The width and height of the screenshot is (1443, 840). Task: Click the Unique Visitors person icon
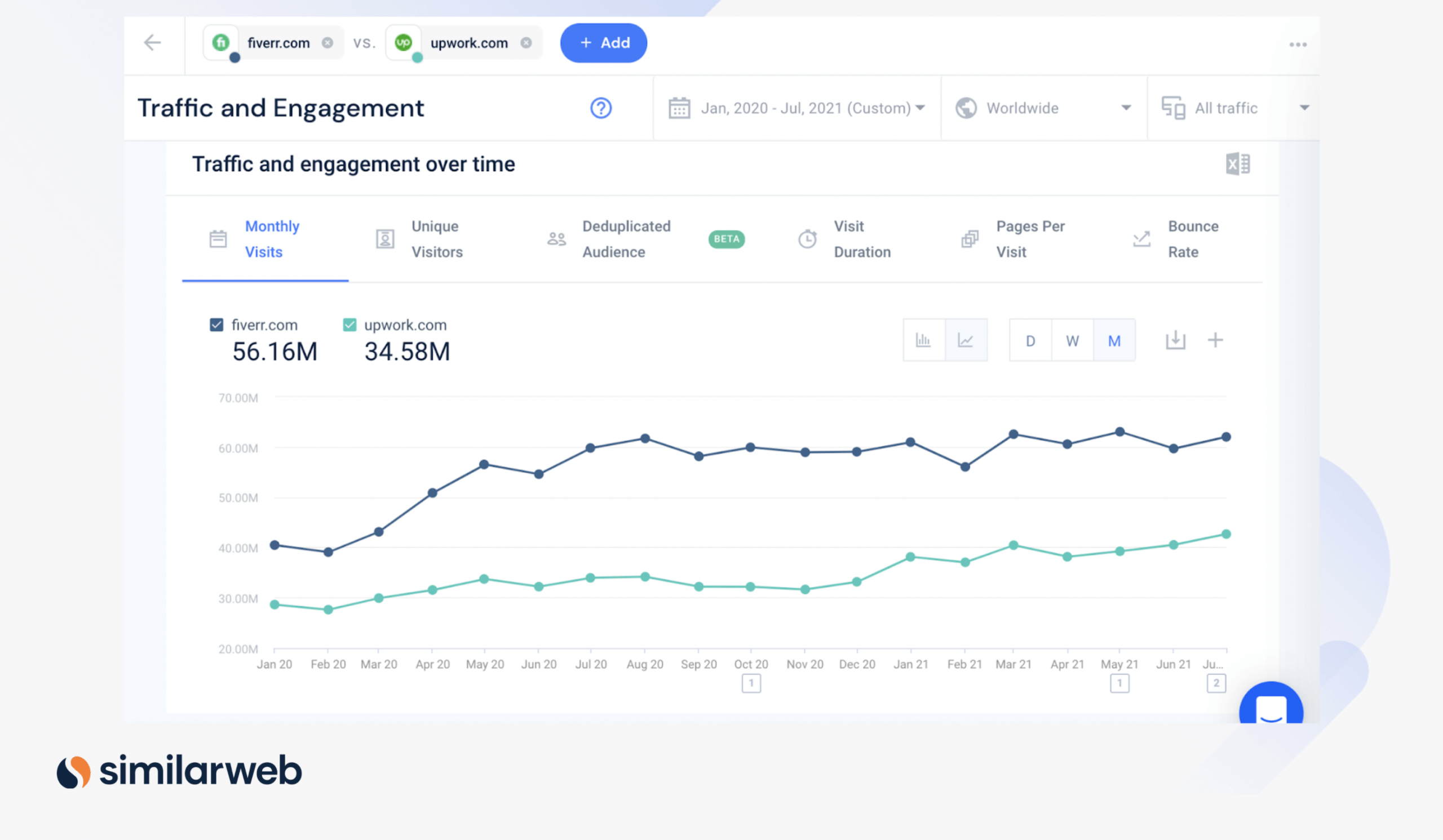385,239
